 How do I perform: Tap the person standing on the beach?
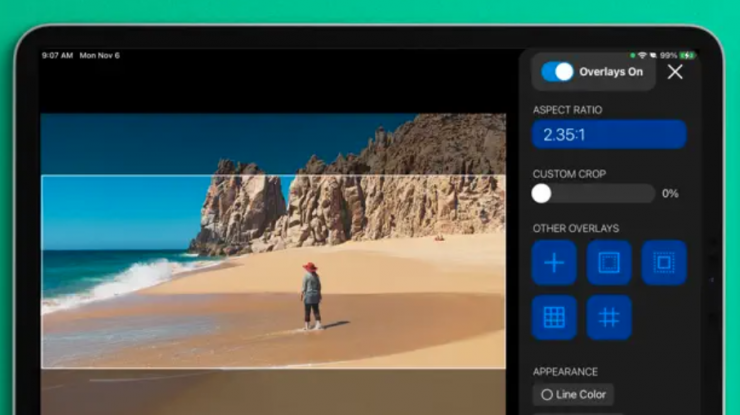[x=311, y=293]
